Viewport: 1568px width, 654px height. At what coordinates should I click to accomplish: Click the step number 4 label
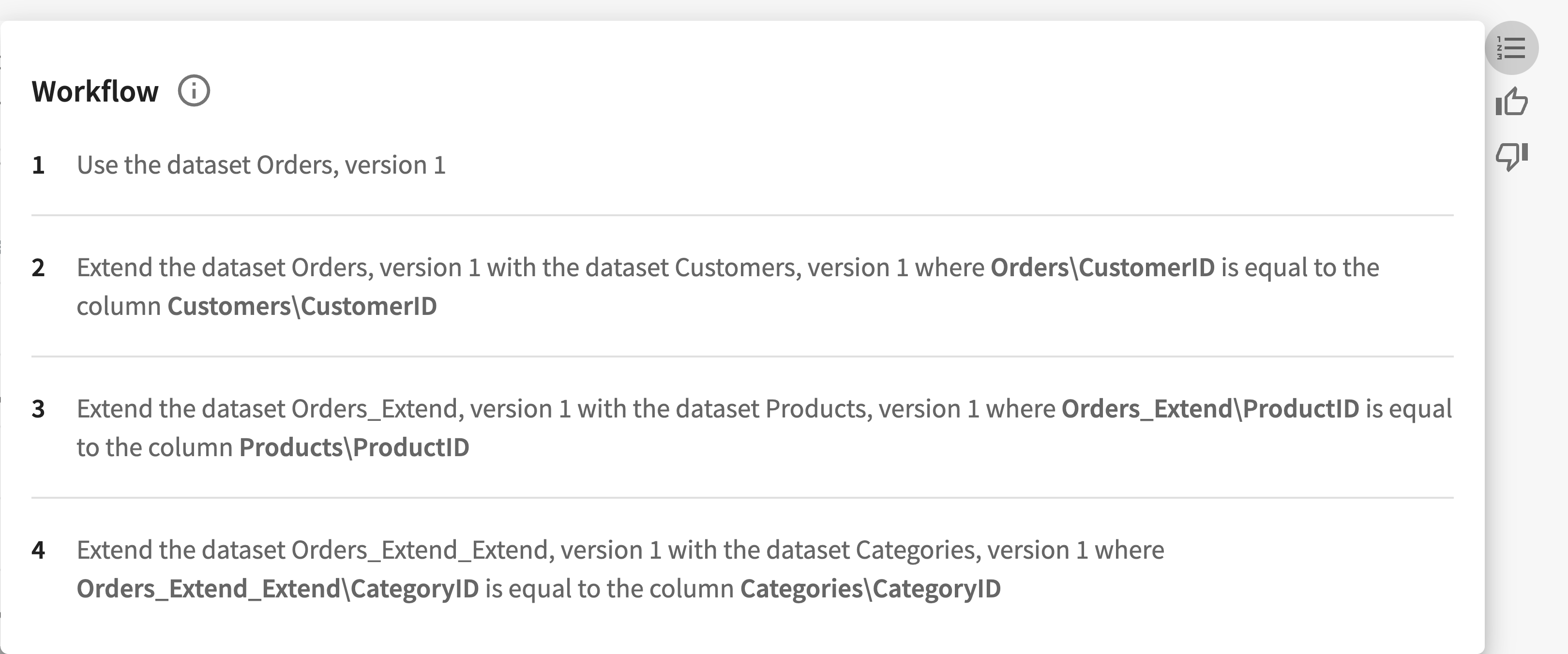tap(38, 550)
